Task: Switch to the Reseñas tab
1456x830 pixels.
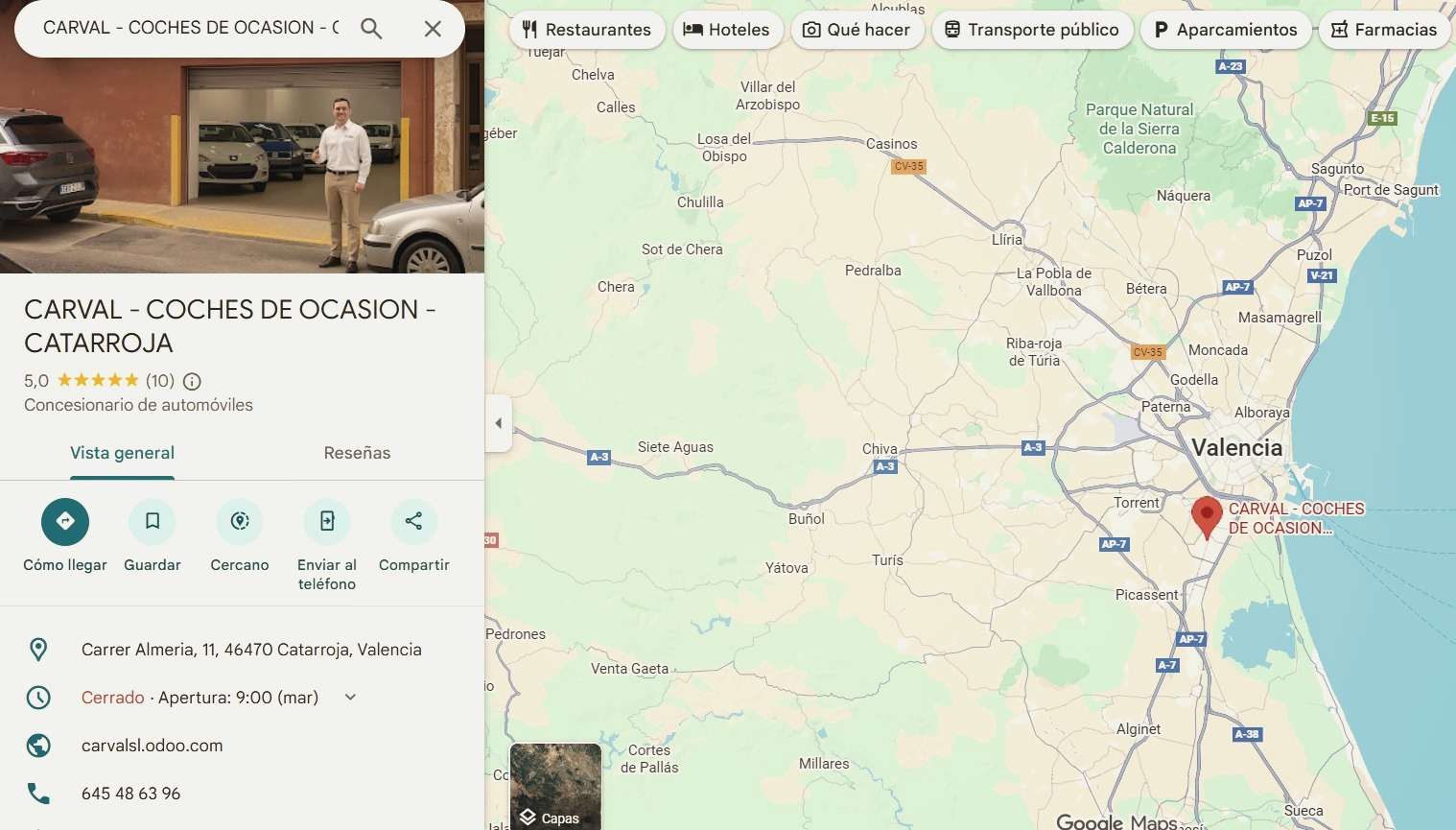Action: point(357,453)
